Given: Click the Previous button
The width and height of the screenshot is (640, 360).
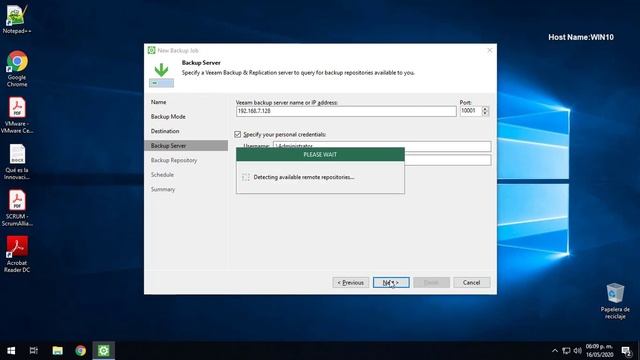Looking at the screenshot, I should coord(351,282).
